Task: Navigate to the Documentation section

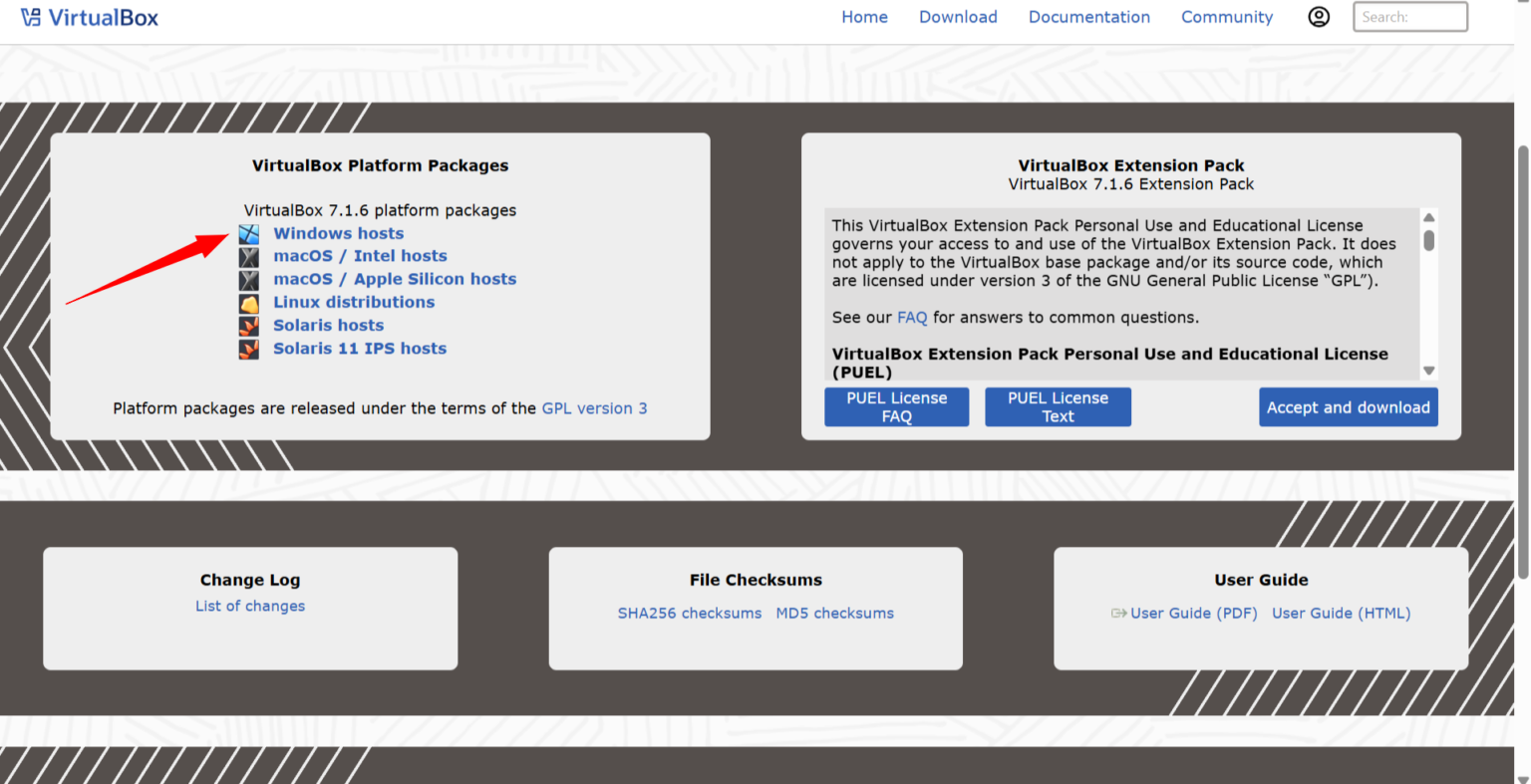Action: click(x=1089, y=16)
